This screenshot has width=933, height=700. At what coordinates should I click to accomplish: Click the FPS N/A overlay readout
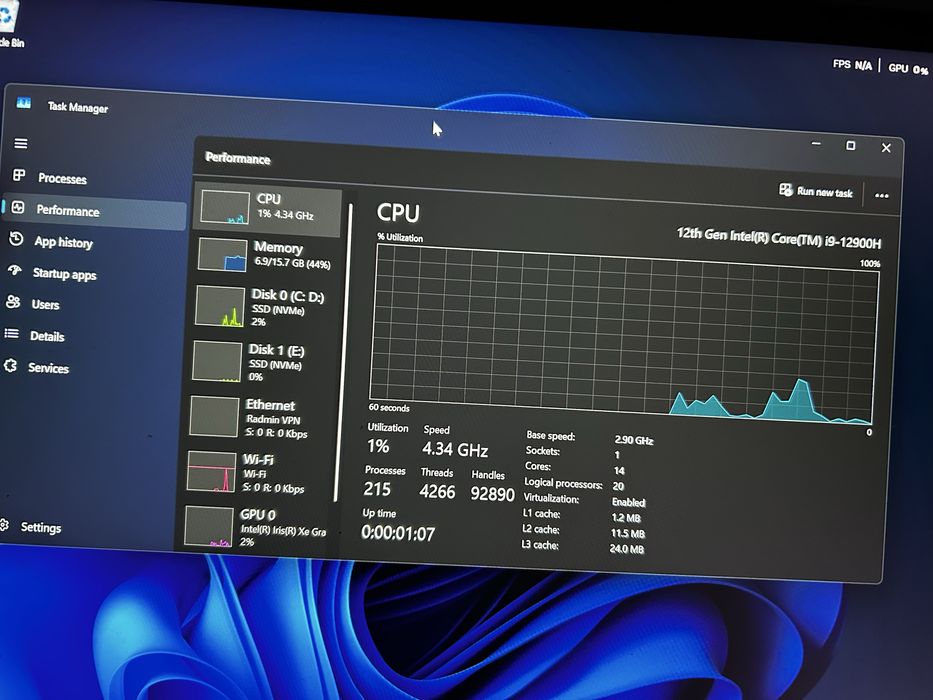[x=852, y=65]
